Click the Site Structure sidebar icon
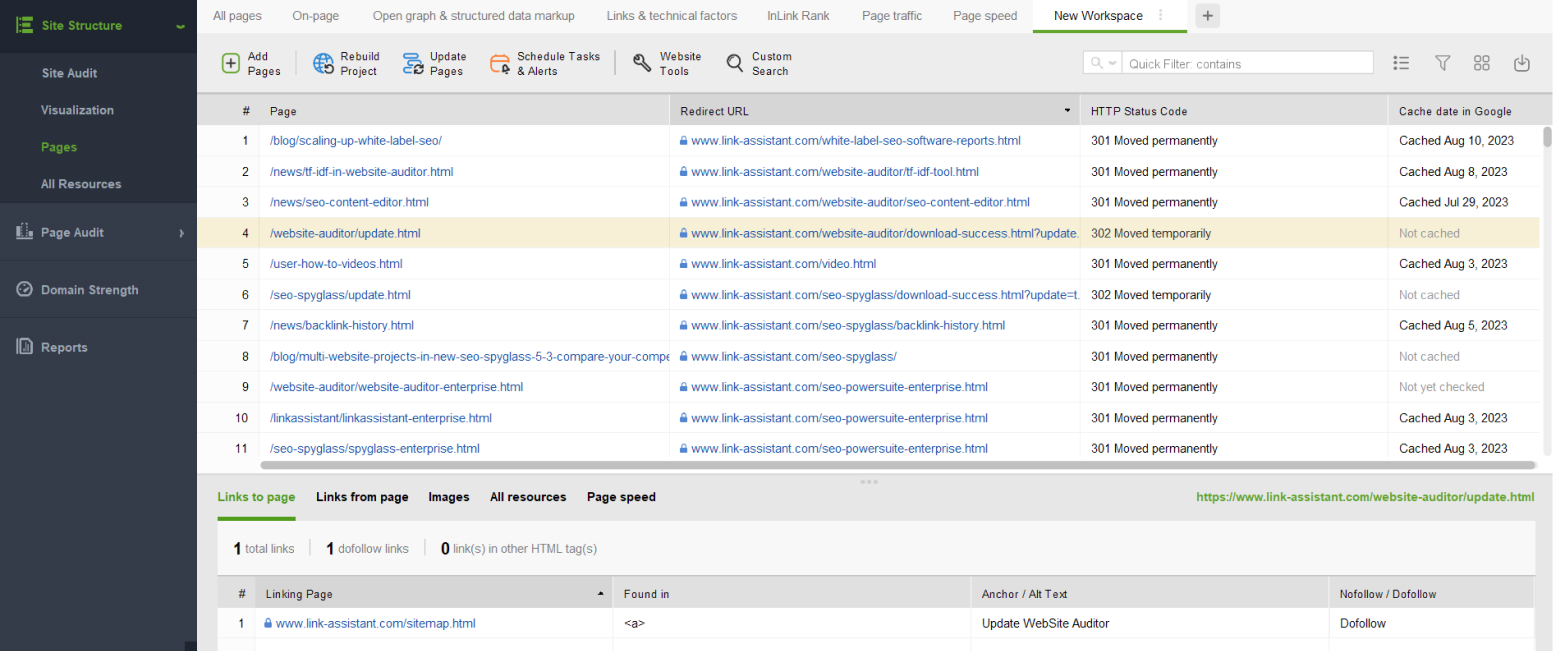 click(24, 25)
